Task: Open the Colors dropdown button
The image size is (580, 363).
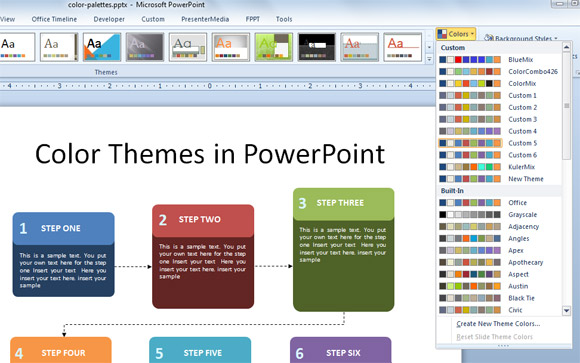Action: pos(456,34)
